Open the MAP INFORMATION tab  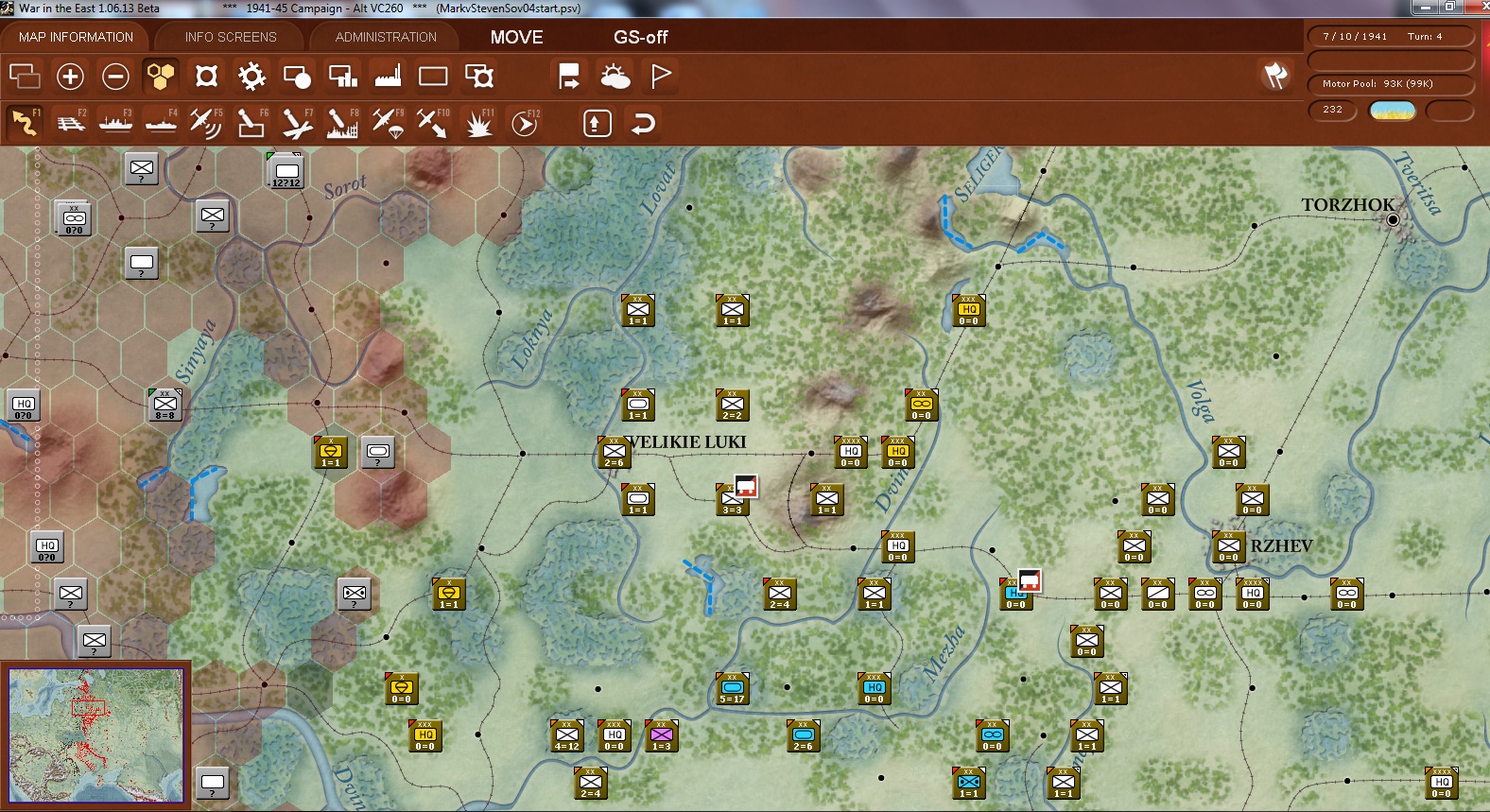[76, 37]
